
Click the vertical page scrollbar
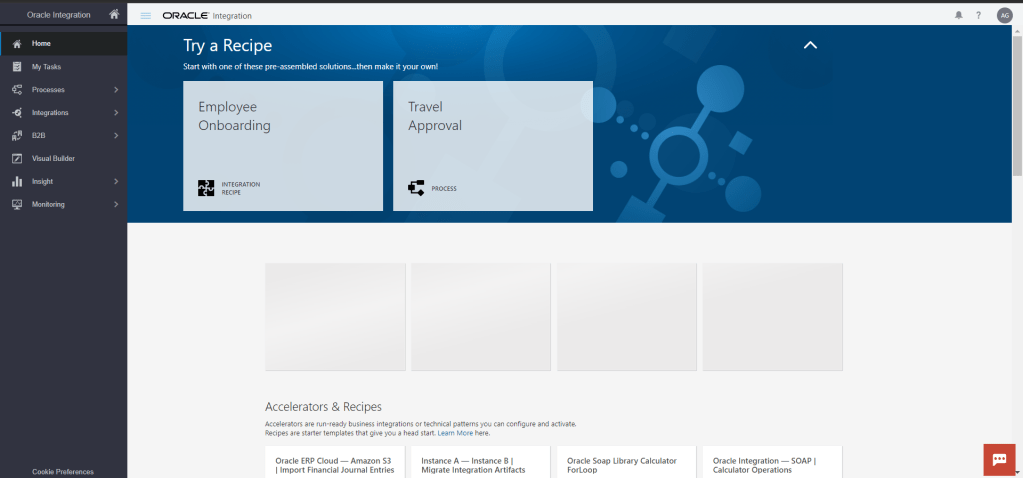[1017, 100]
